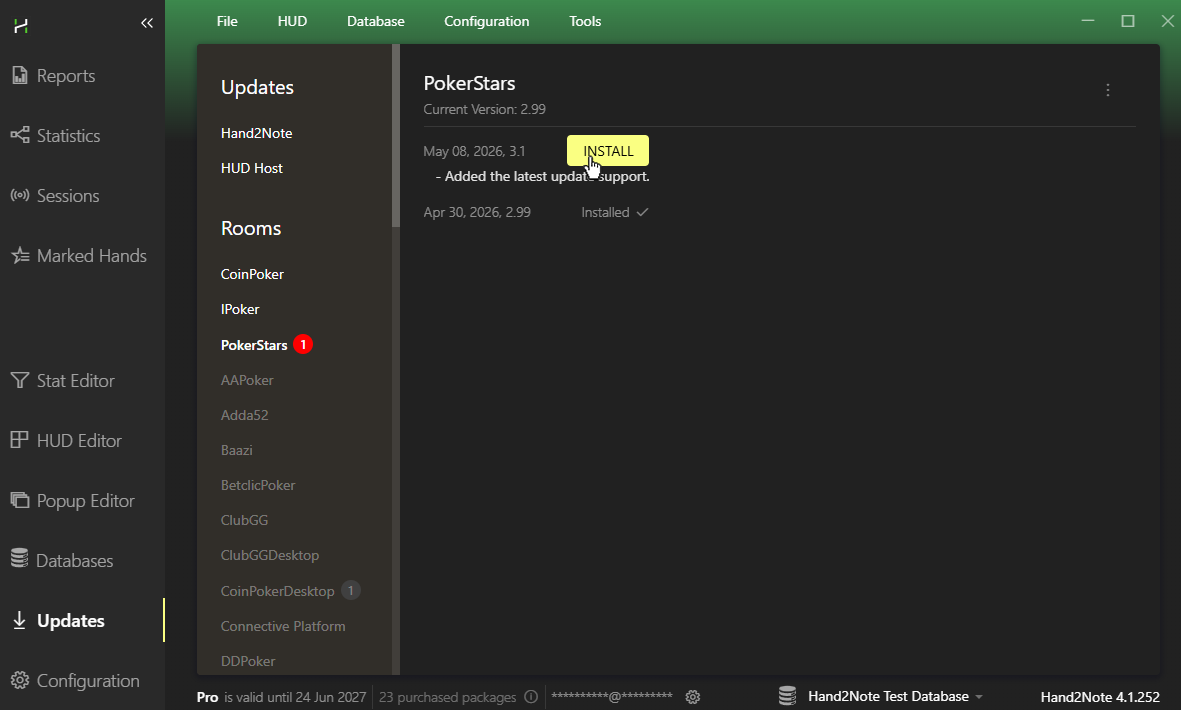Open the Tools menu

585,21
